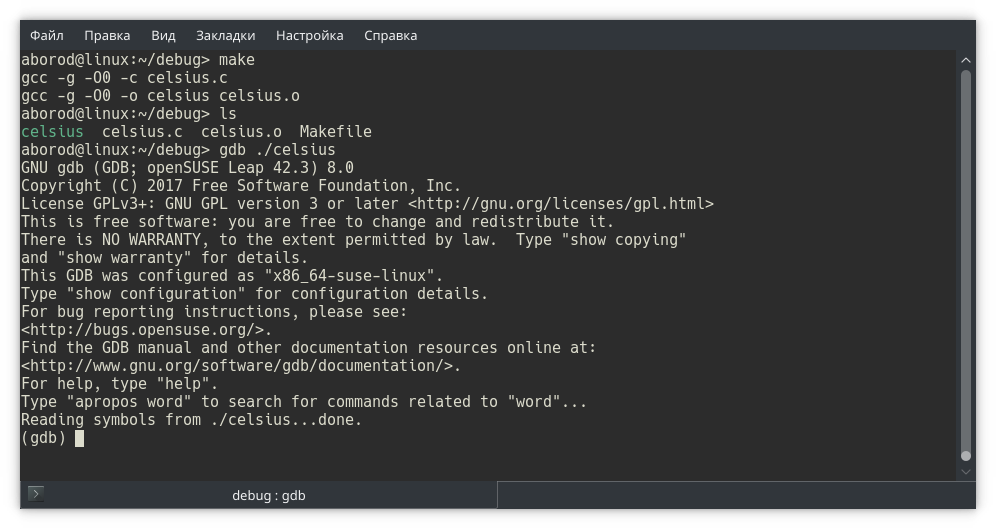The height and width of the screenshot is (529, 996).
Task: Click the bugs.opensuse.org URL
Action: pyautogui.click(x=145, y=330)
